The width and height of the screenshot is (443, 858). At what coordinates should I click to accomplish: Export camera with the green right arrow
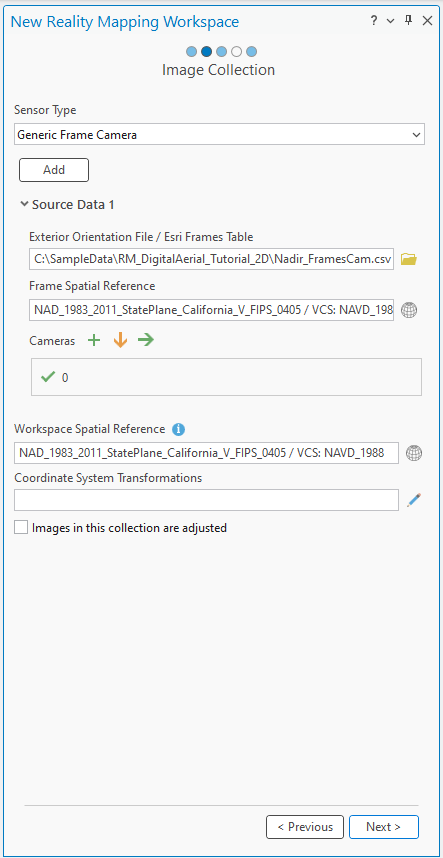[146, 340]
